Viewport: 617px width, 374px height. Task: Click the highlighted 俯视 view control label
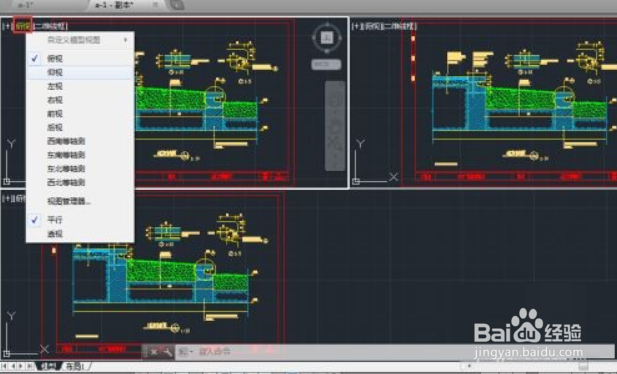pyautogui.click(x=23, y=26)
